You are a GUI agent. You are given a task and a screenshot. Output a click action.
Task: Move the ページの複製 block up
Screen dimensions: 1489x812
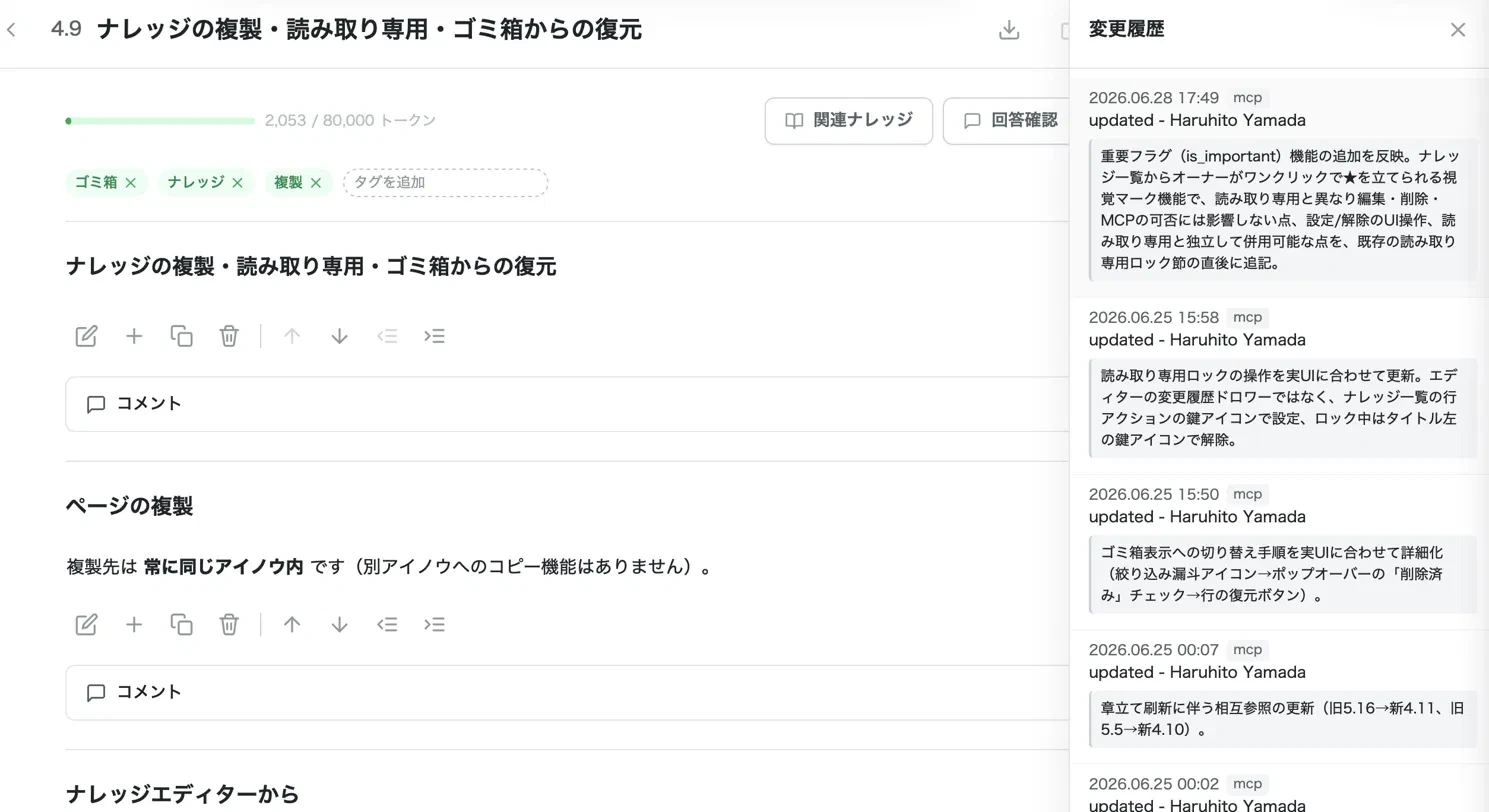(292, 624)
